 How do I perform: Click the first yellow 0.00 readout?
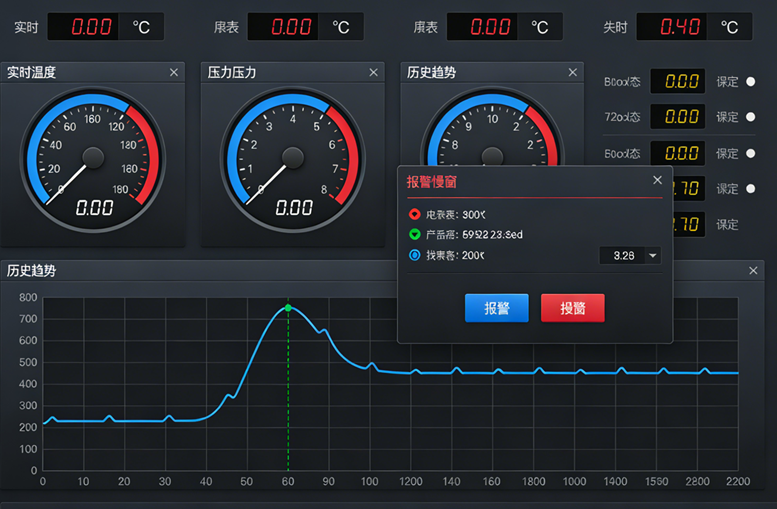(x=681, y=82)
